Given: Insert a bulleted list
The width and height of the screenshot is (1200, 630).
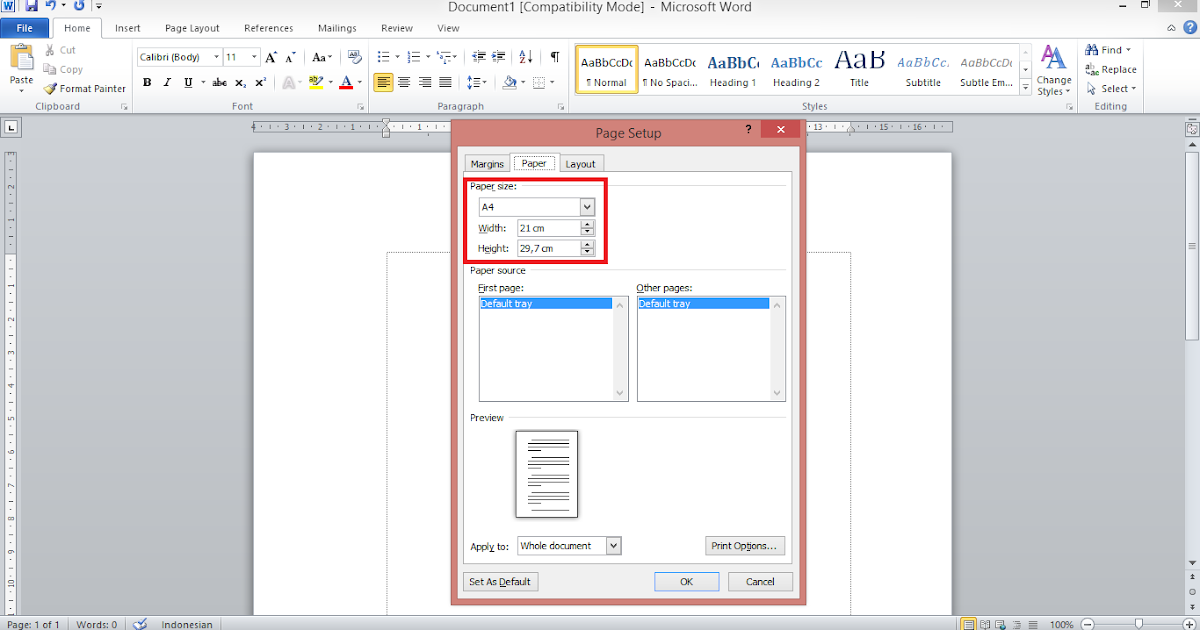Looking at the screenshot, I should [385, 57].
